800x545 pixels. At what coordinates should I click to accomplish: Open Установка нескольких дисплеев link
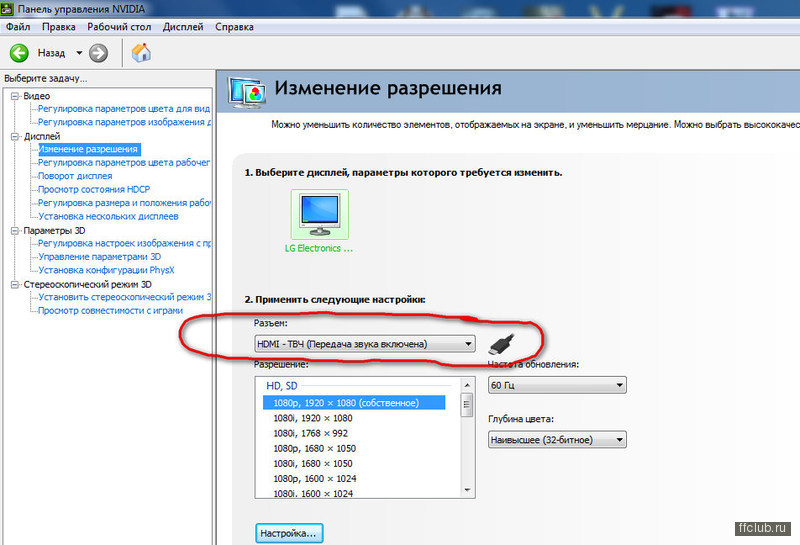(x=108, y=216)
